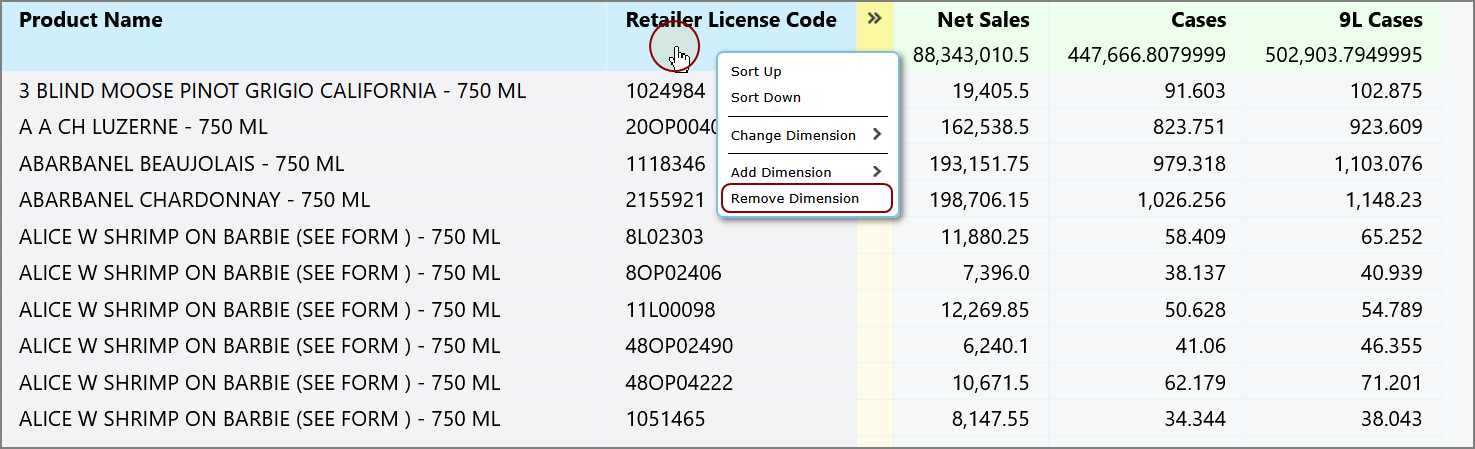Select the 9L Cases total 502,903.7949995
The height and width of the screenshot is (449, 1475).
coord(1343,54)
